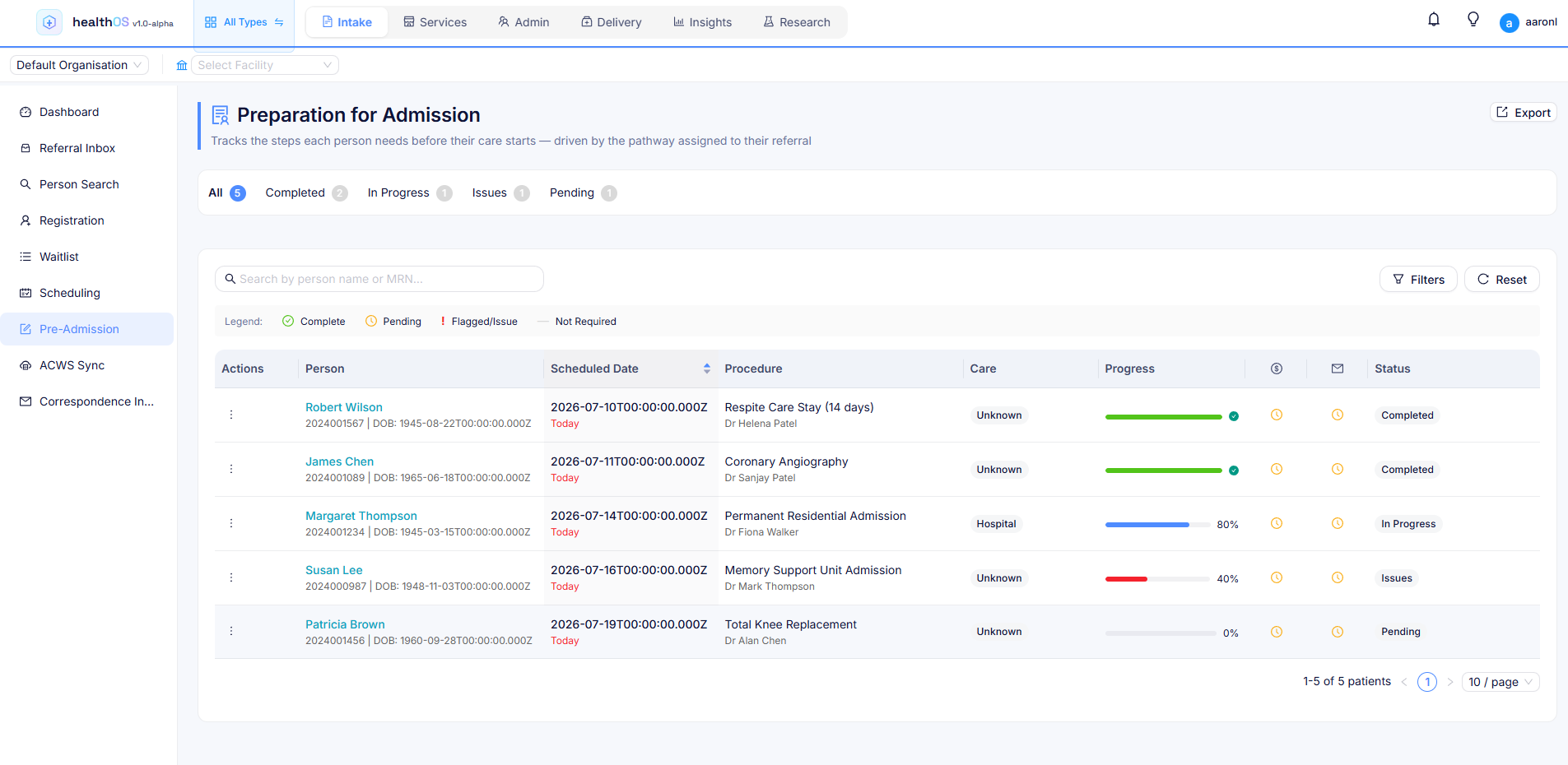Viewport: 1568px width, 765px height.
Task: Click the healthOS logo icon
Action: click(x=49, y=22)
